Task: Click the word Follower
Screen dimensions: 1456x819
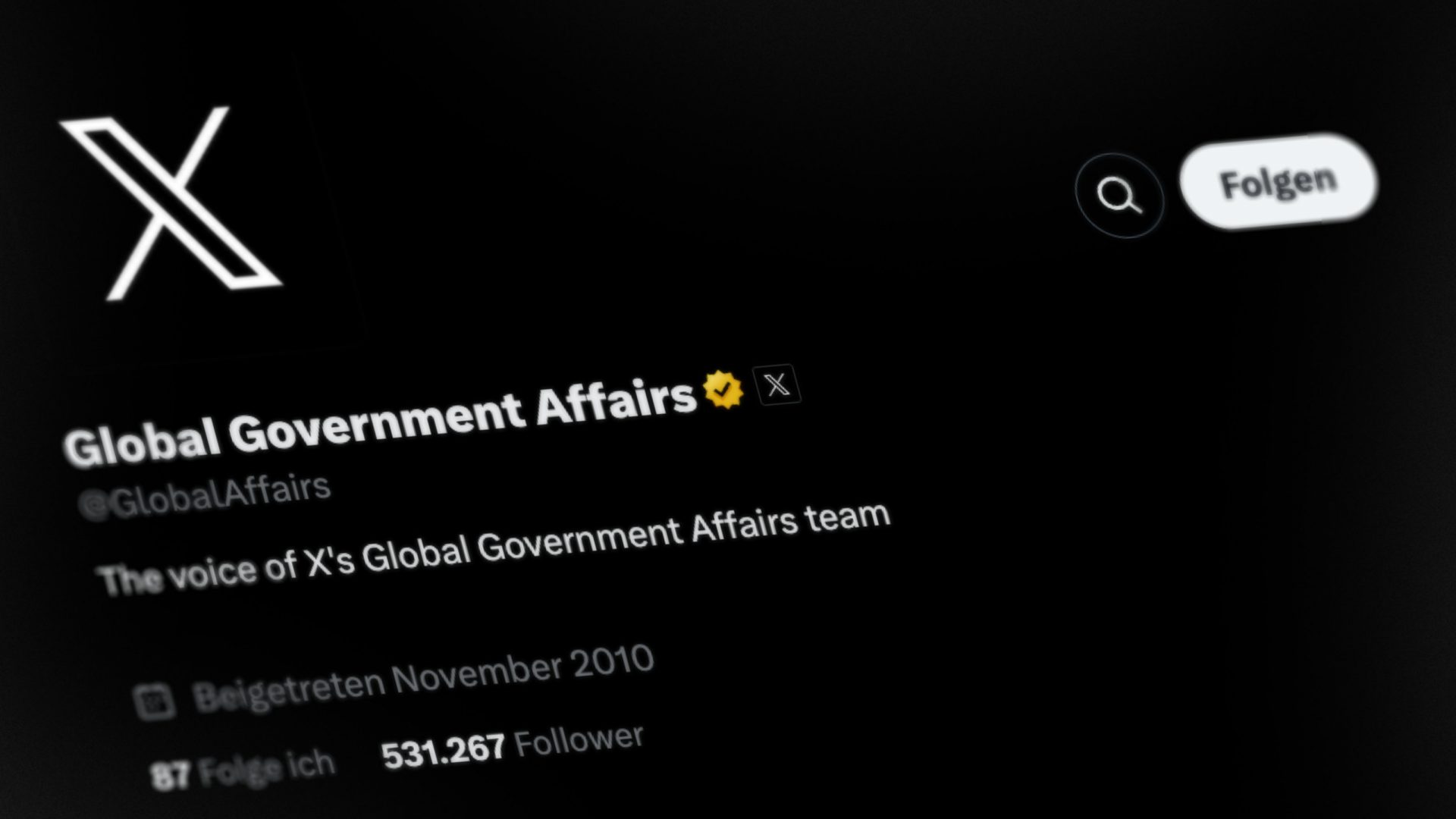Action: tap(579, 740)
